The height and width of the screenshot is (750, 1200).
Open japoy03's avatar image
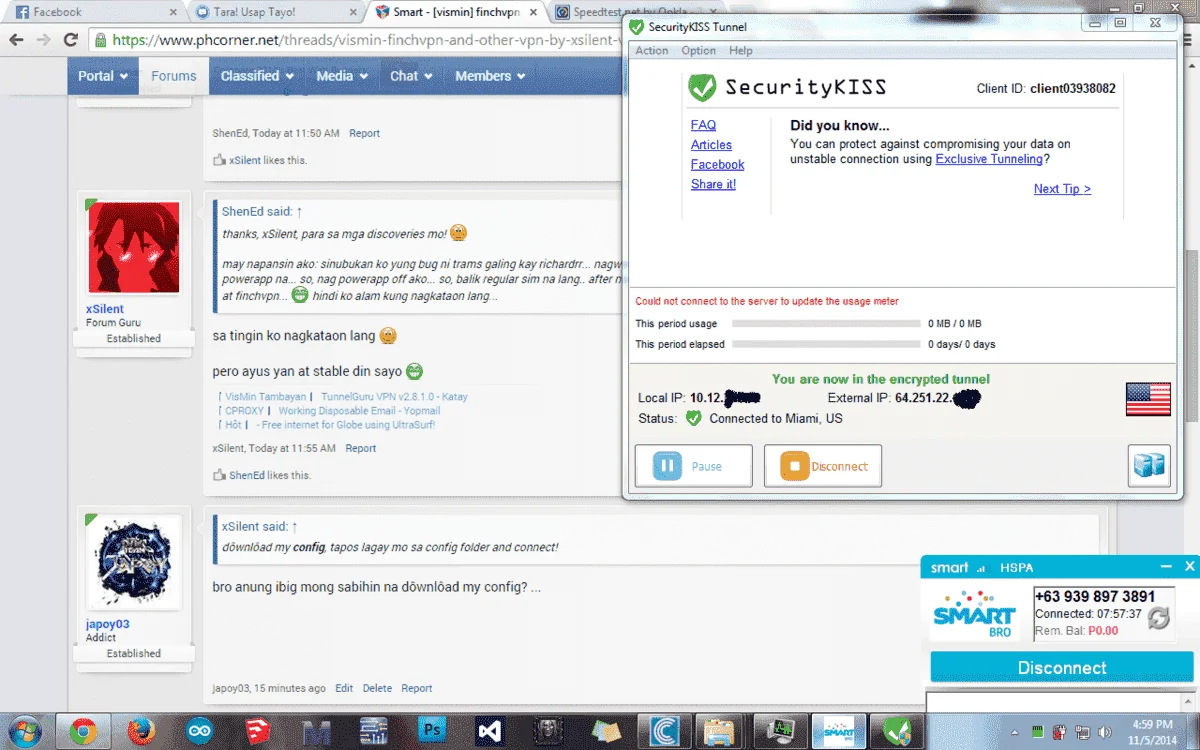[x=134, y=562]
